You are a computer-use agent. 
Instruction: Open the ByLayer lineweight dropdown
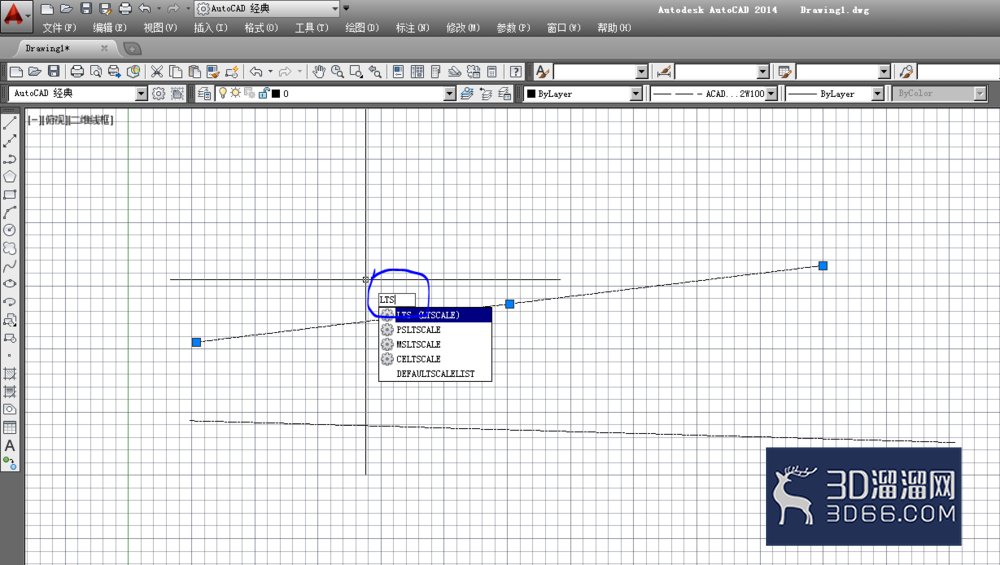tap(878, 94)
